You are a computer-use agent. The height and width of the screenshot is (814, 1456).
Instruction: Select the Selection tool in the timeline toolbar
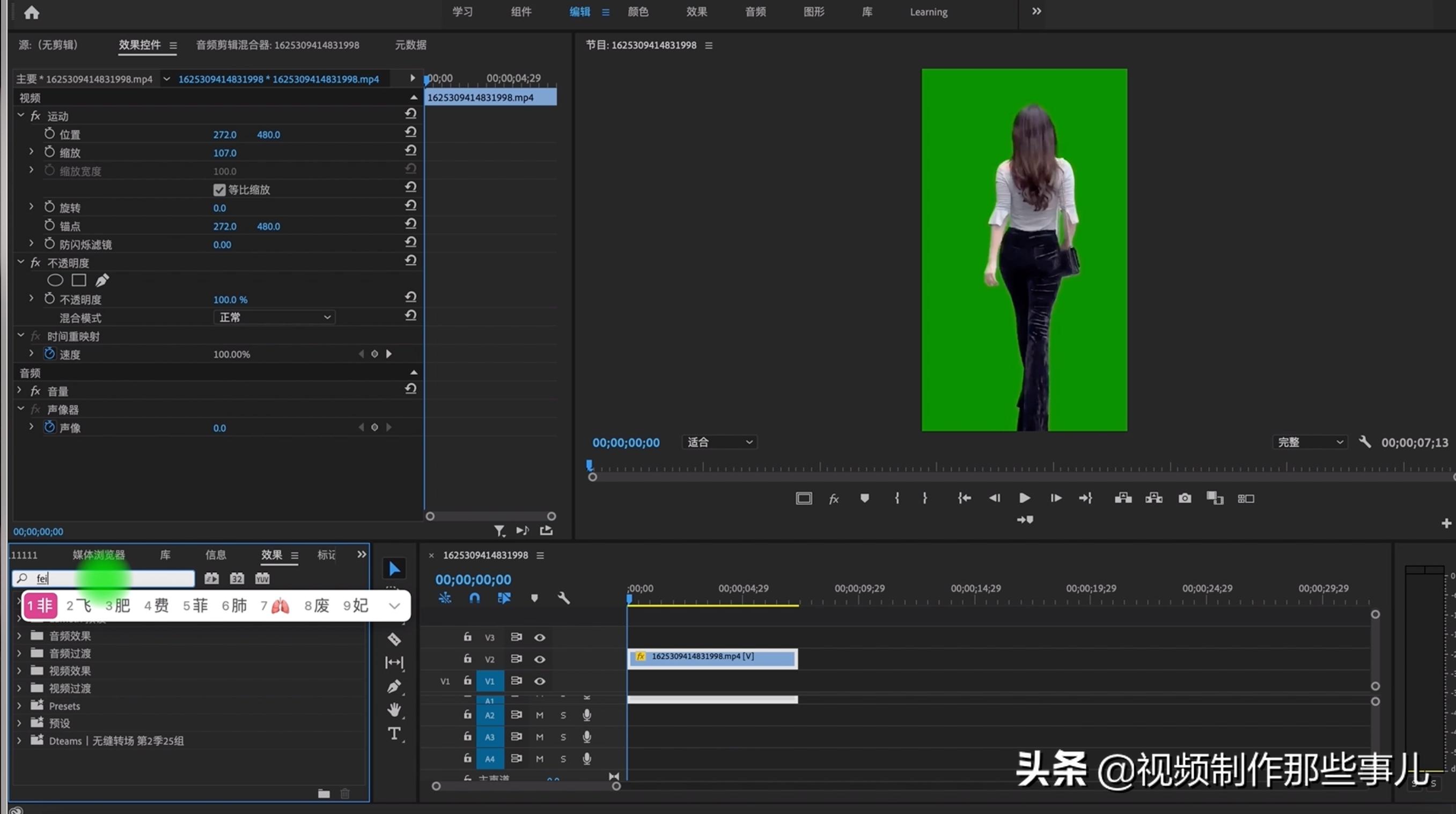click(x=394, y=568)
